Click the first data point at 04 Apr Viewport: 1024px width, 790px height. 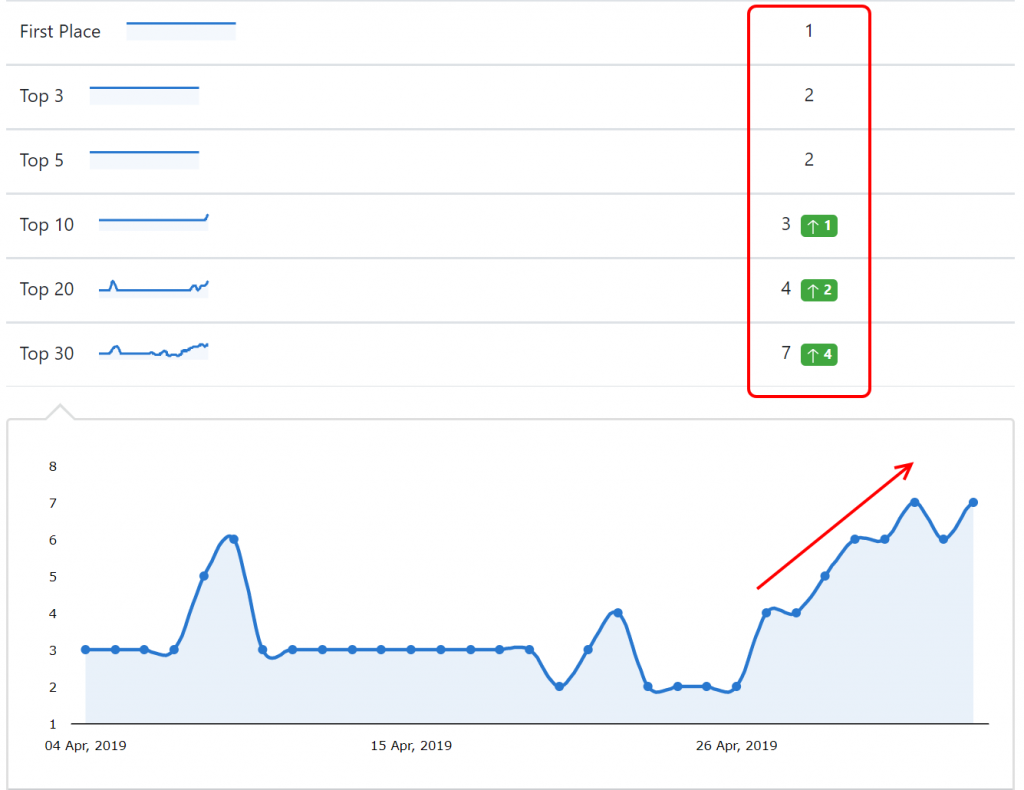click(86, 650)
